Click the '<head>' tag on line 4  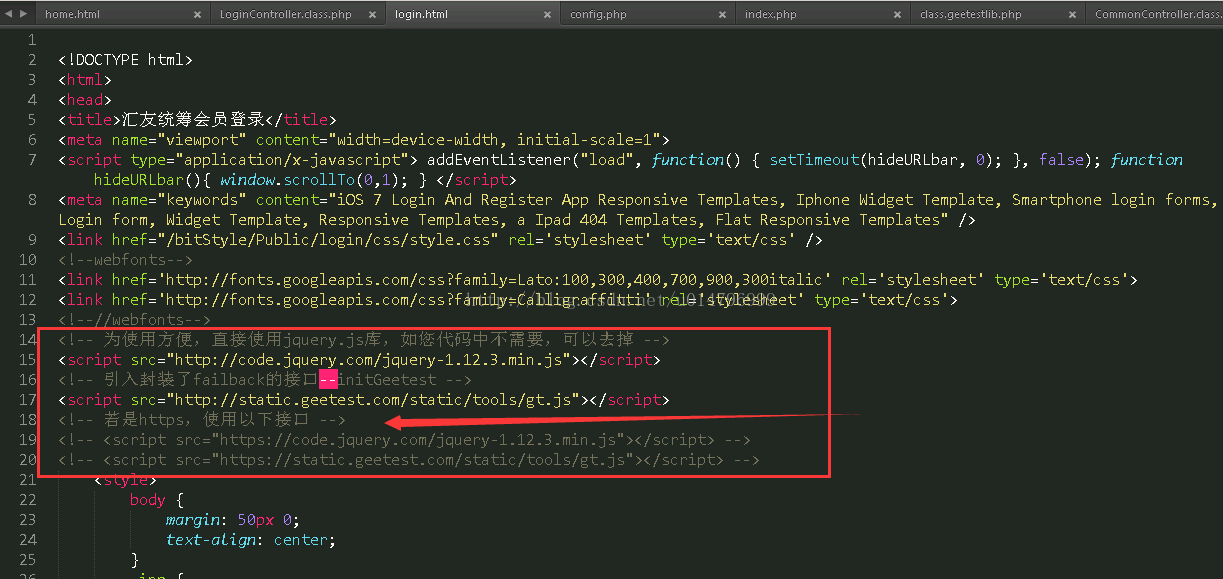[x=85, y=100]
